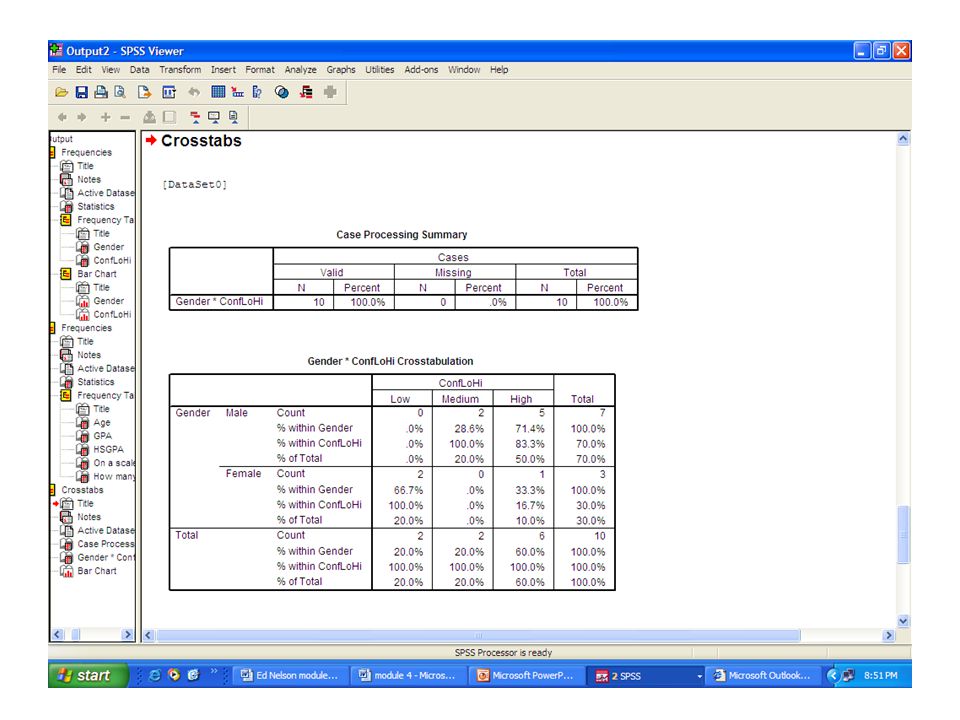Click the Insert Text toolbar icon

click(233, 117)
